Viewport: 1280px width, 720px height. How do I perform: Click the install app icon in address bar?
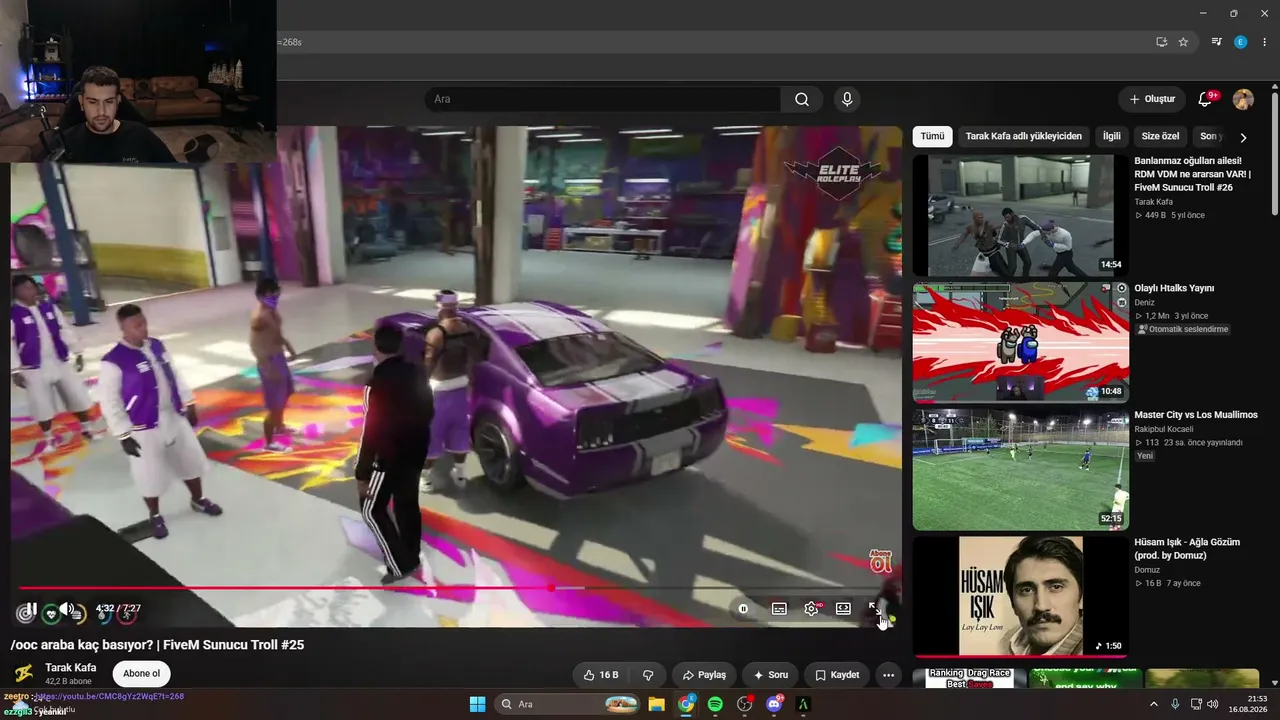pos(1161,42)
